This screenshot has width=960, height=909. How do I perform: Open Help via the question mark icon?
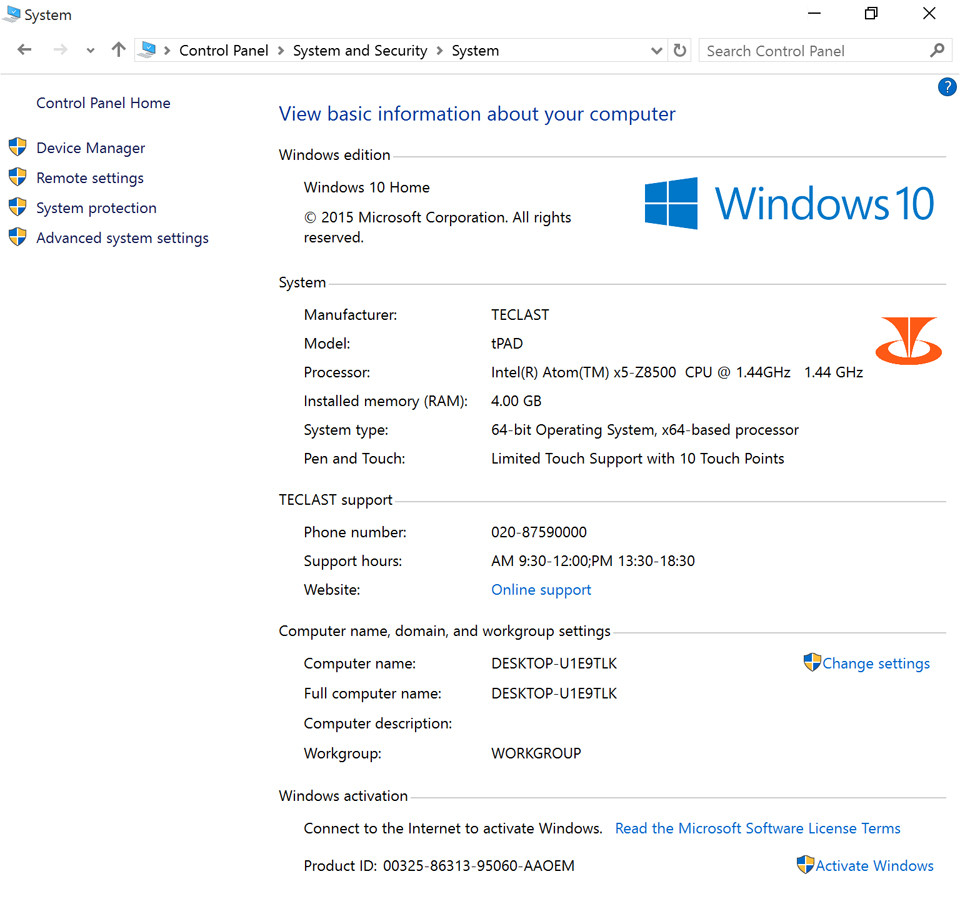pyautogui.click(x=947, y=87)
